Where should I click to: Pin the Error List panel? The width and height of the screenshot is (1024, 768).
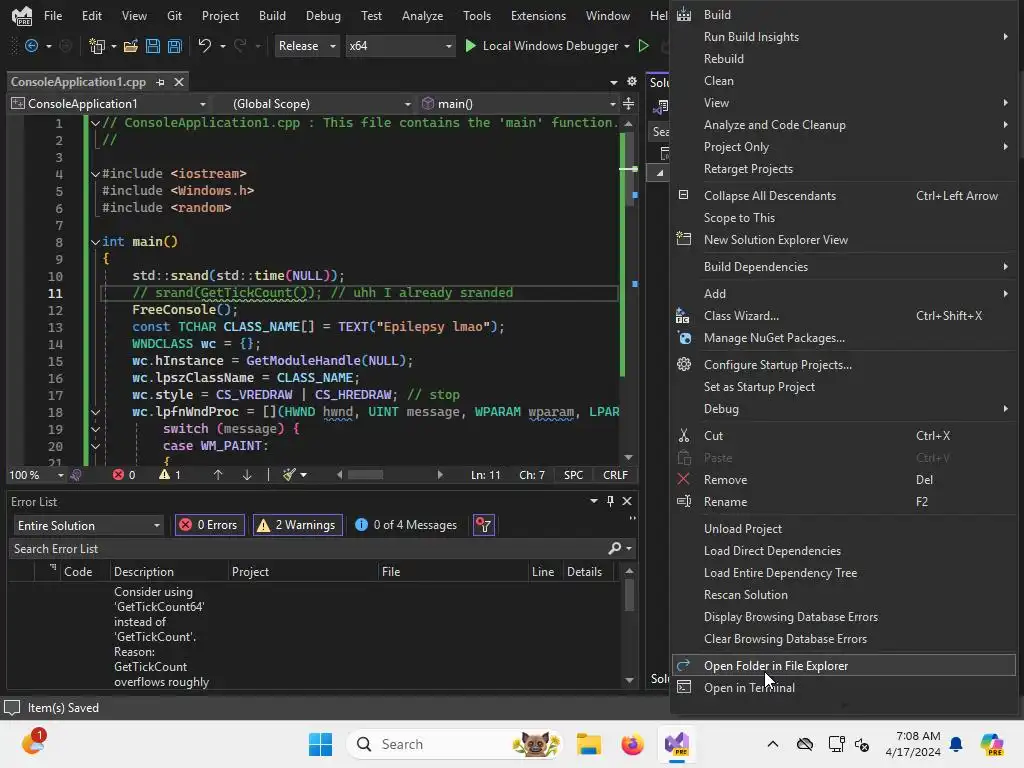point(610,501)
